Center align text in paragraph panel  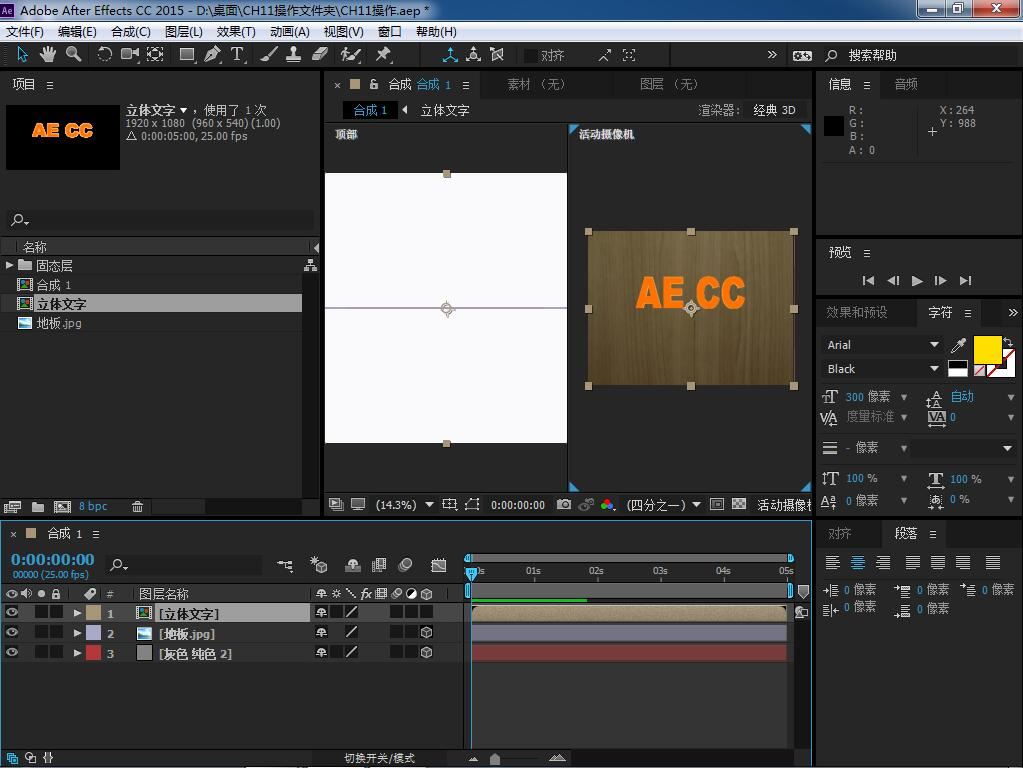(x=858, y=562)
